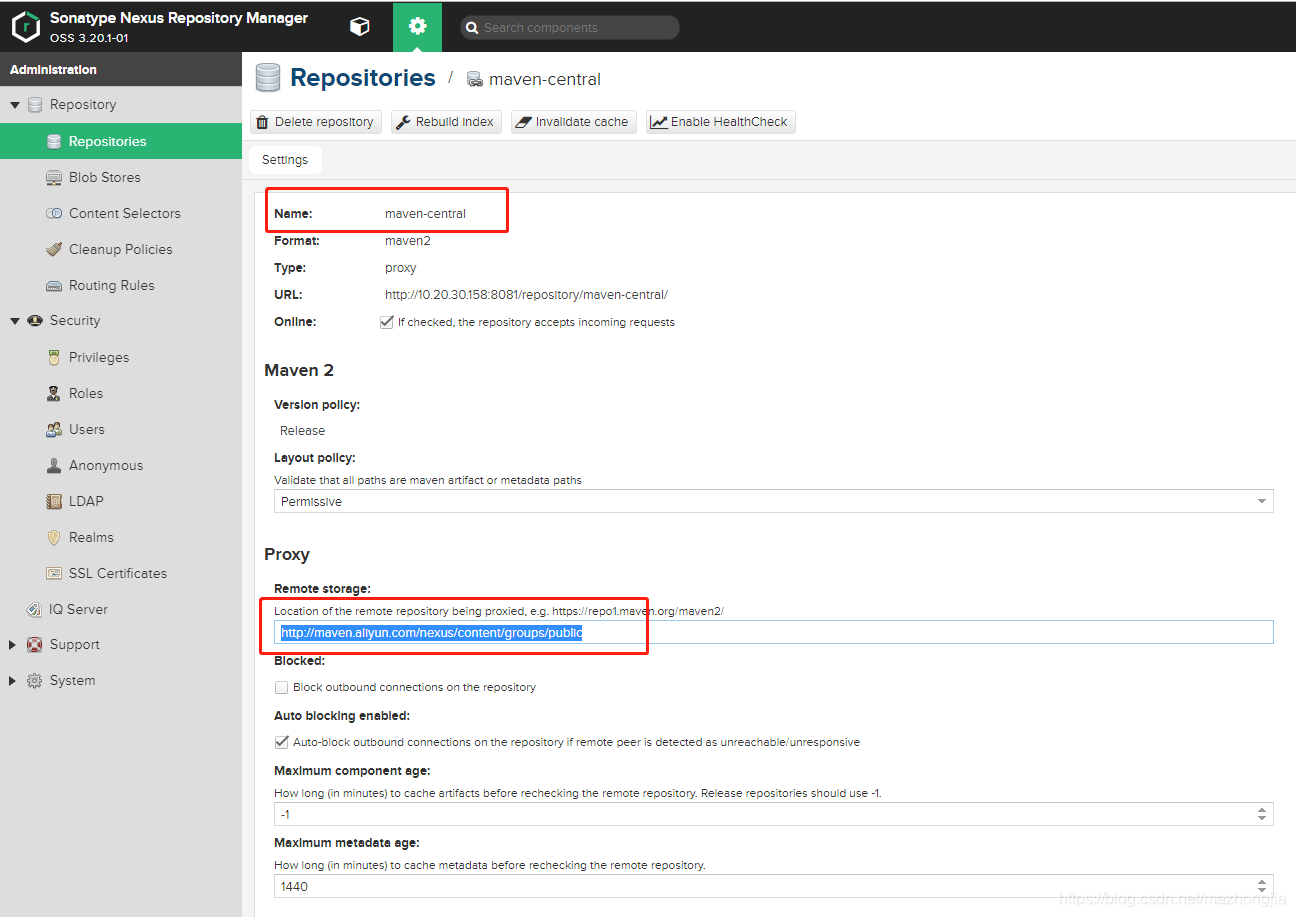Click Enable HealthCheck button

tap(721, 122)
